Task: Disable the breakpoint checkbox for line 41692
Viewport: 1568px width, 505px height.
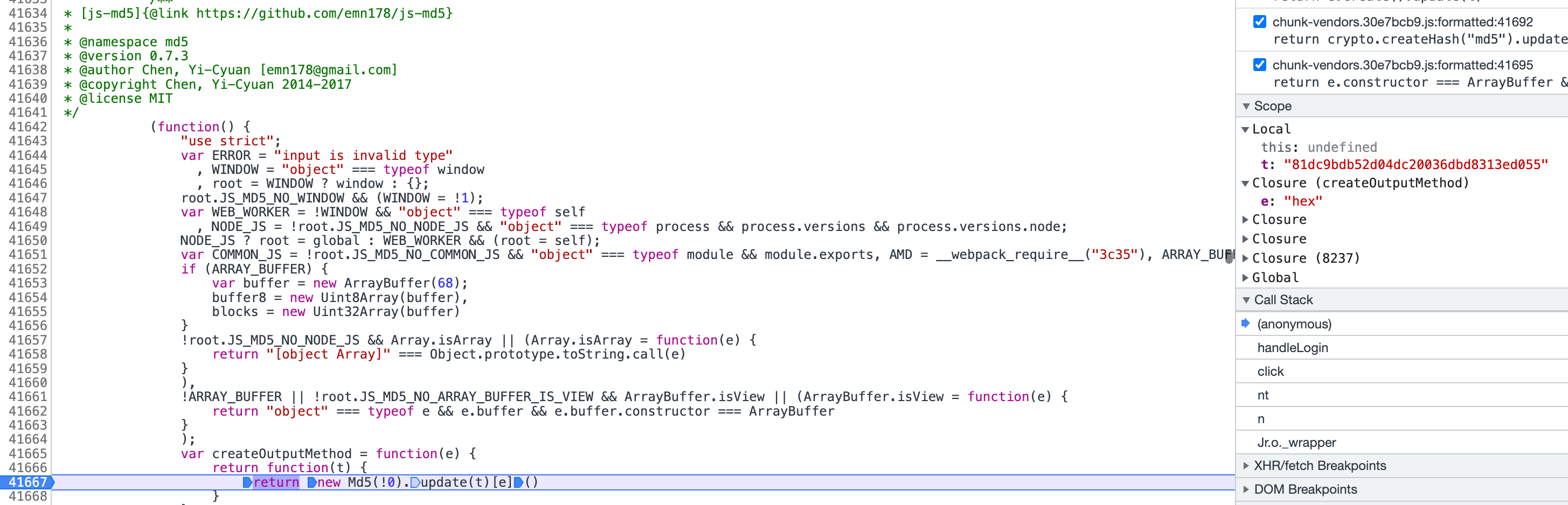Action: tap(1259, 22)
